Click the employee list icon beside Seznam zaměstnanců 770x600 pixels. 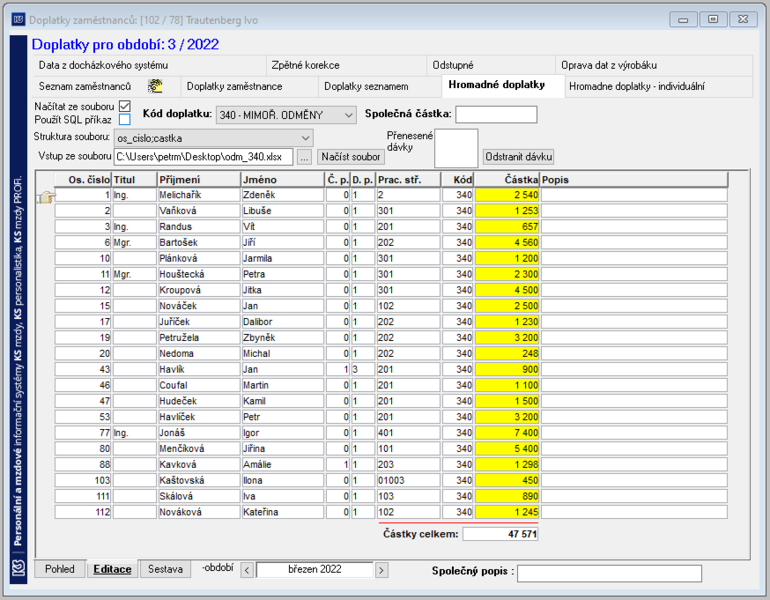click(155, 86)
